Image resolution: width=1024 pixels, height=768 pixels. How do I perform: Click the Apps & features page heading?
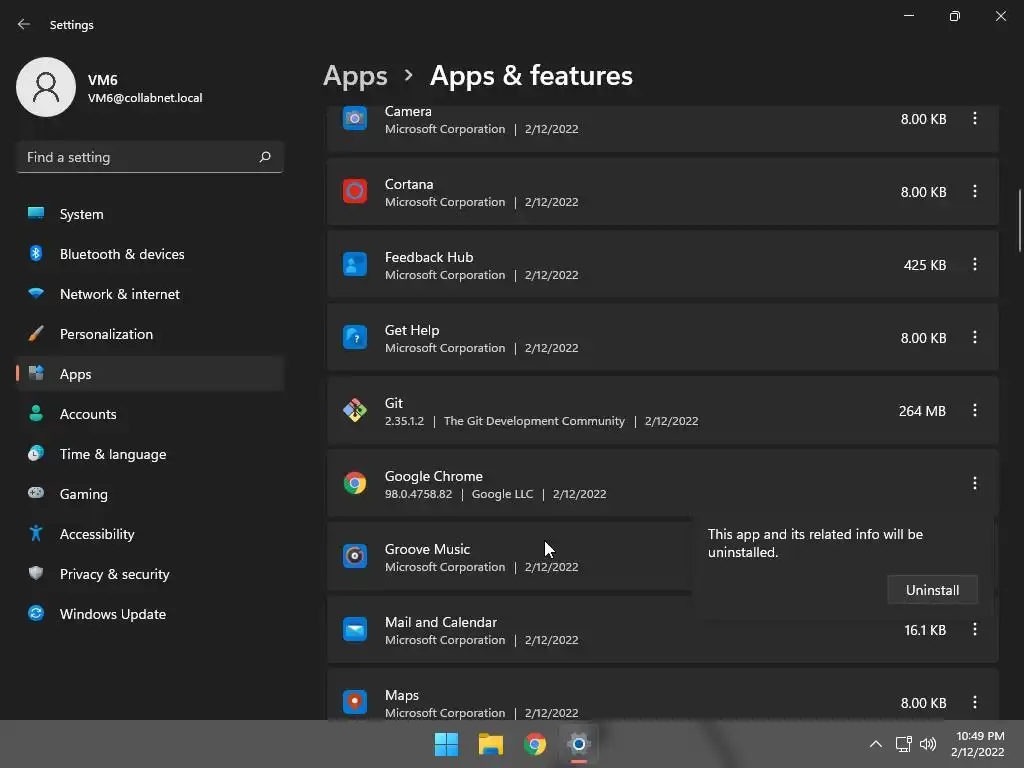tap(531, 76)
